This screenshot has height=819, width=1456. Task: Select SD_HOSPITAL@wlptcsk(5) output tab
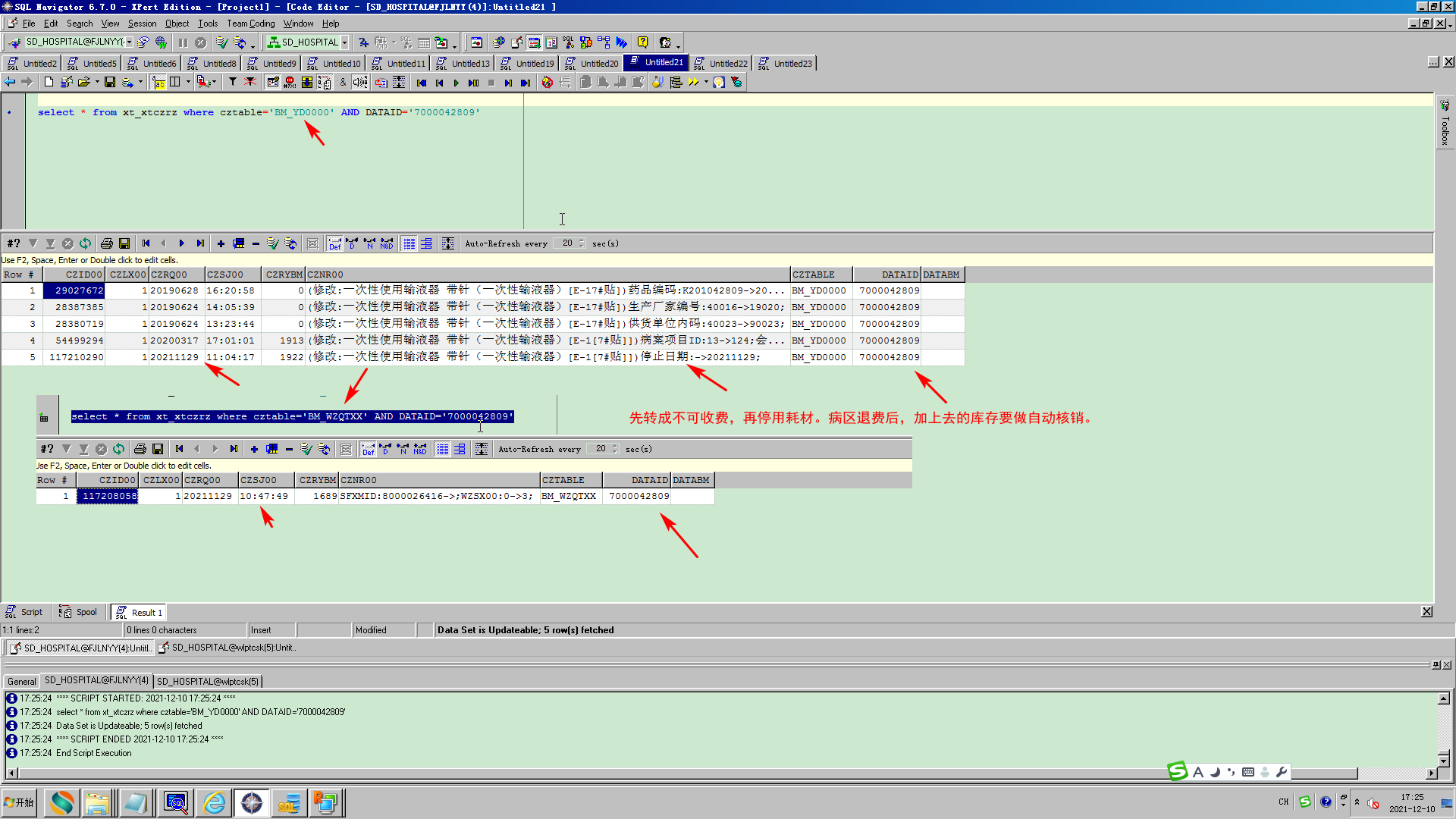coord(207,681)
